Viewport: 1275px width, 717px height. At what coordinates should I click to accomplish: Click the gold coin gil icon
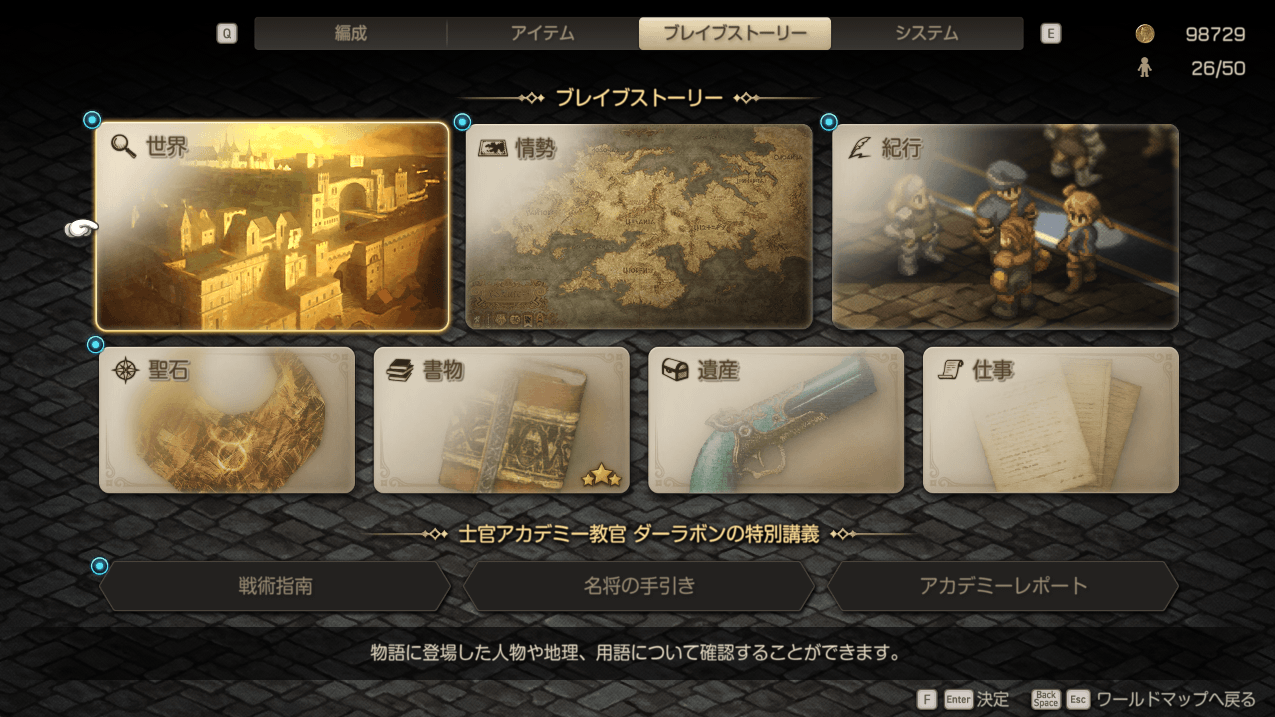(x=1145, y=34)
